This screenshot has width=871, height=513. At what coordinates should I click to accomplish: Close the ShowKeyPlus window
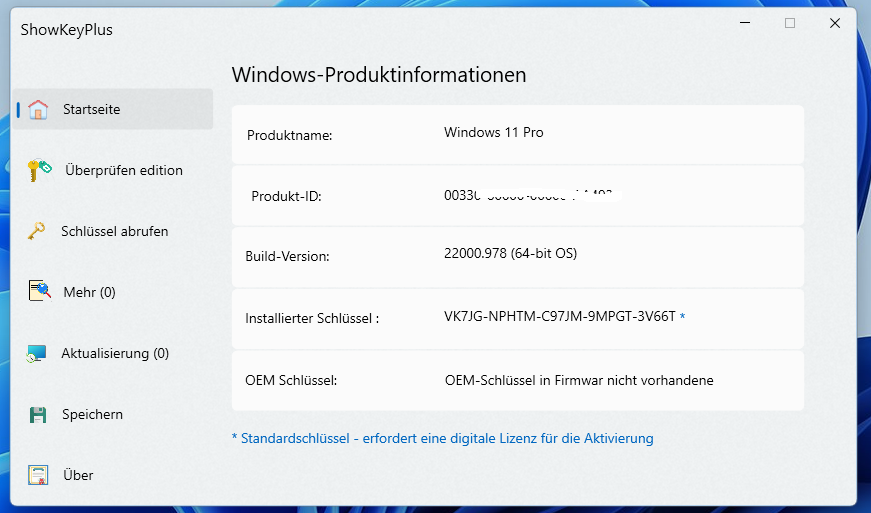tap(835, 23)
